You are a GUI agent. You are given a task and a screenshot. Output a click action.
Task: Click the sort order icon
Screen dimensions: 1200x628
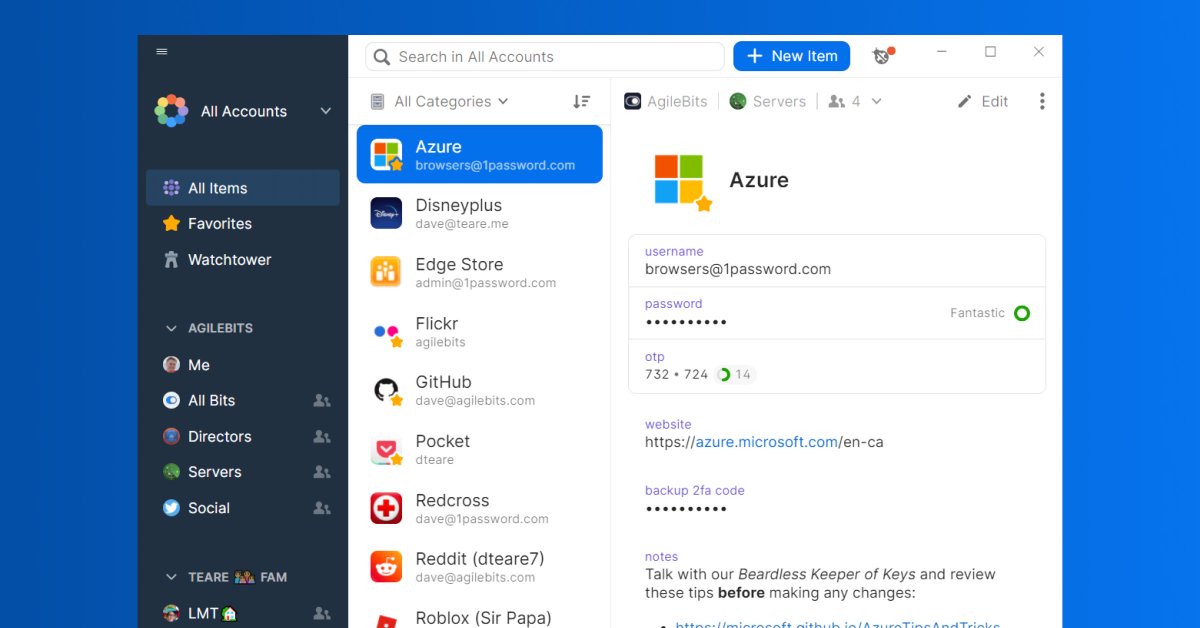(582, 101)
